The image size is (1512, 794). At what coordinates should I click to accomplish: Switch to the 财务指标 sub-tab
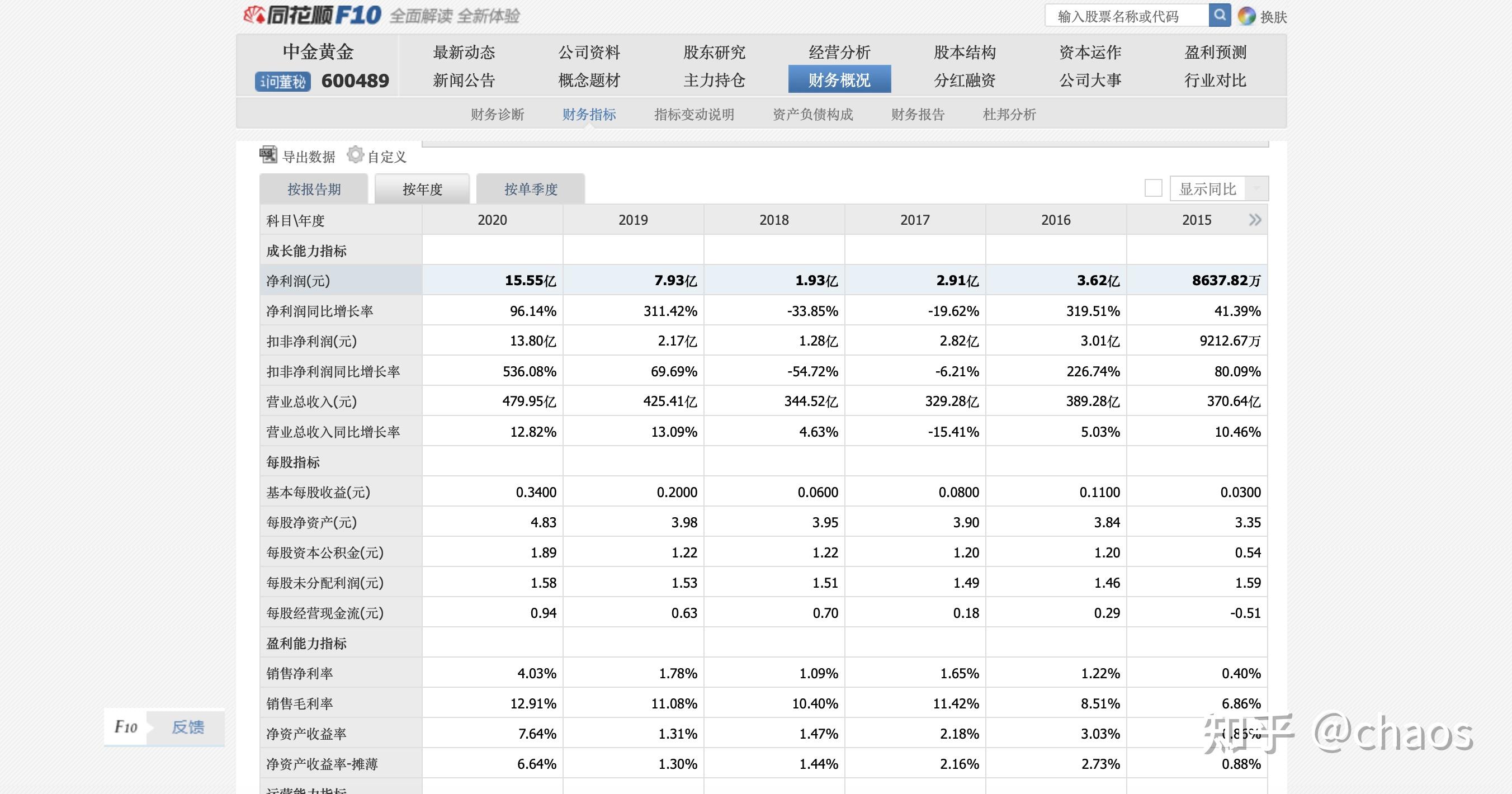tap(589, 115)
